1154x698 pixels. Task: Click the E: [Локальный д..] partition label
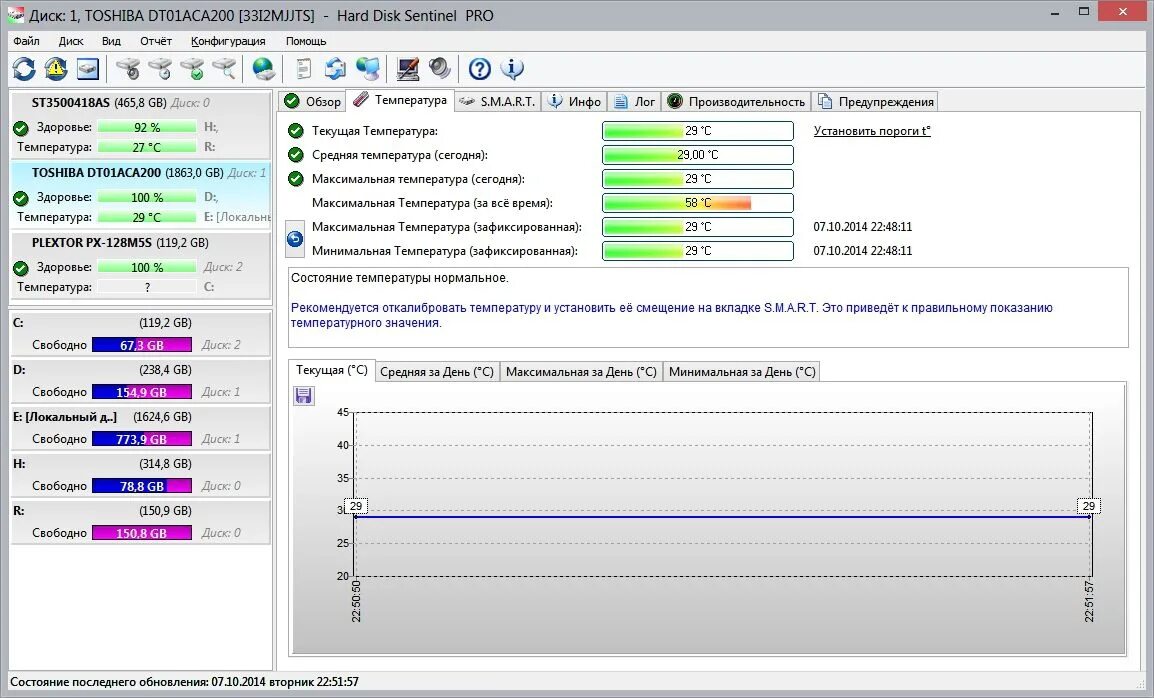click(65, 417)
